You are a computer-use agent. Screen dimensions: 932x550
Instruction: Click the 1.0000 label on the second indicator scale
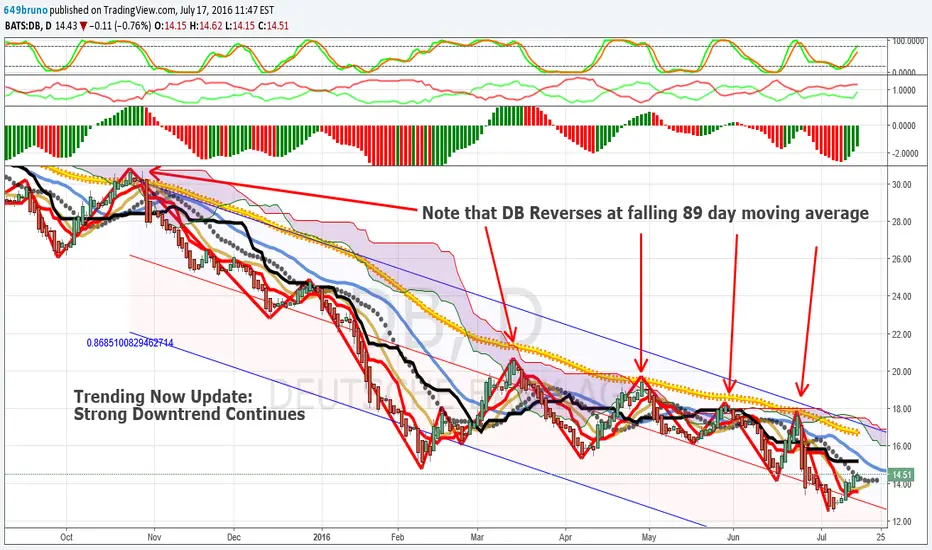pos(903,90)
